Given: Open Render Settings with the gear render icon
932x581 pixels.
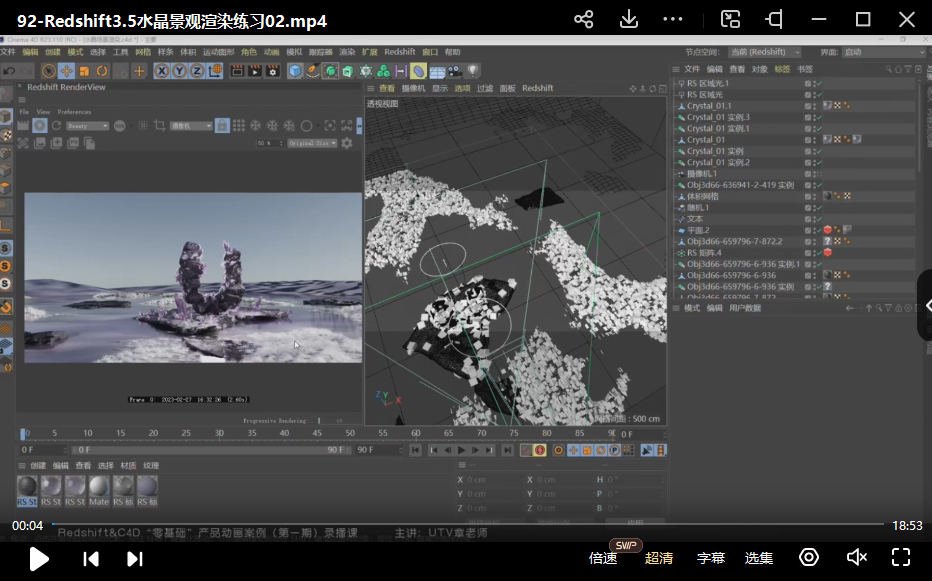Looking at the screenshot, I should 272,70.
